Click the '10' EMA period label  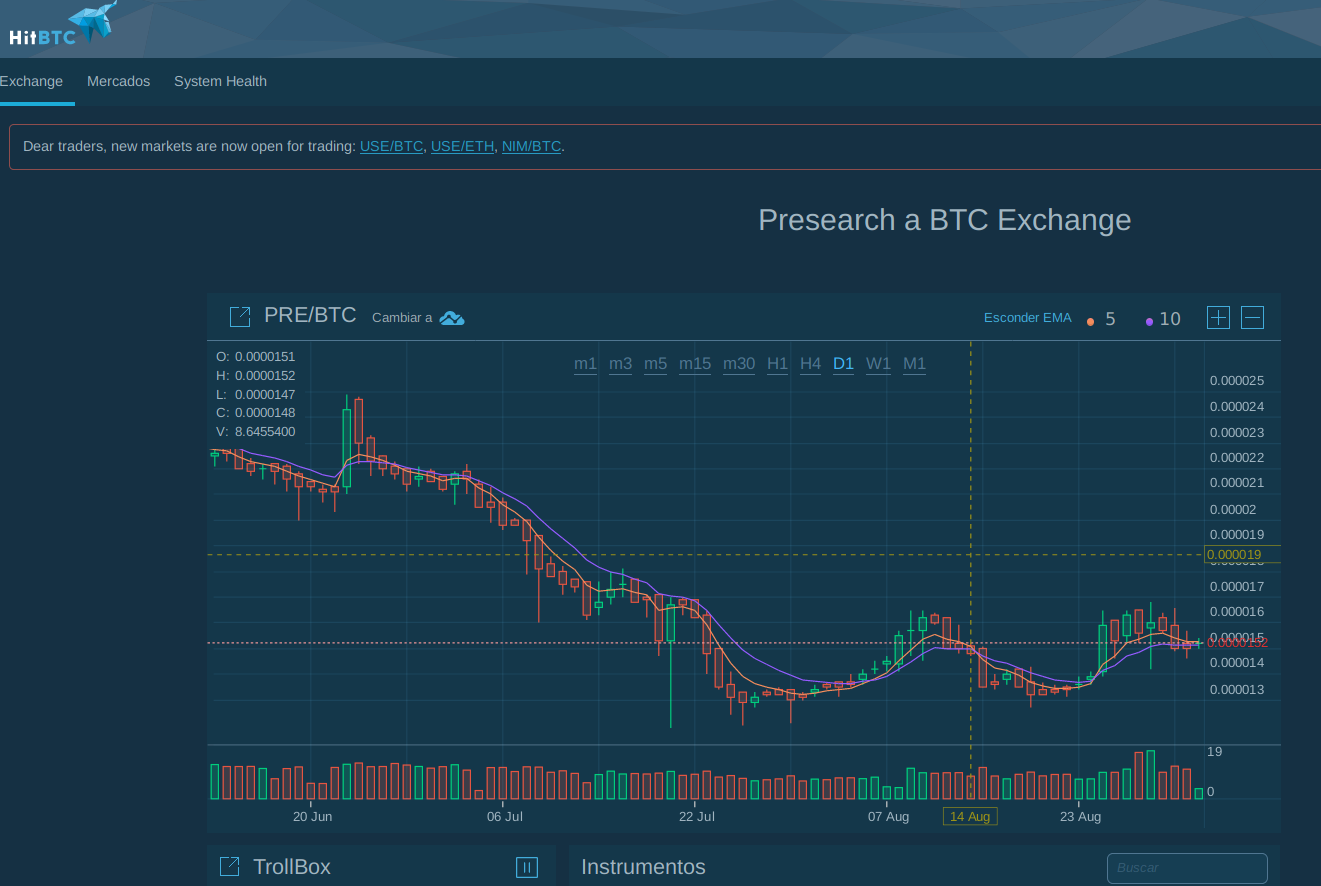coord(1170,320)
